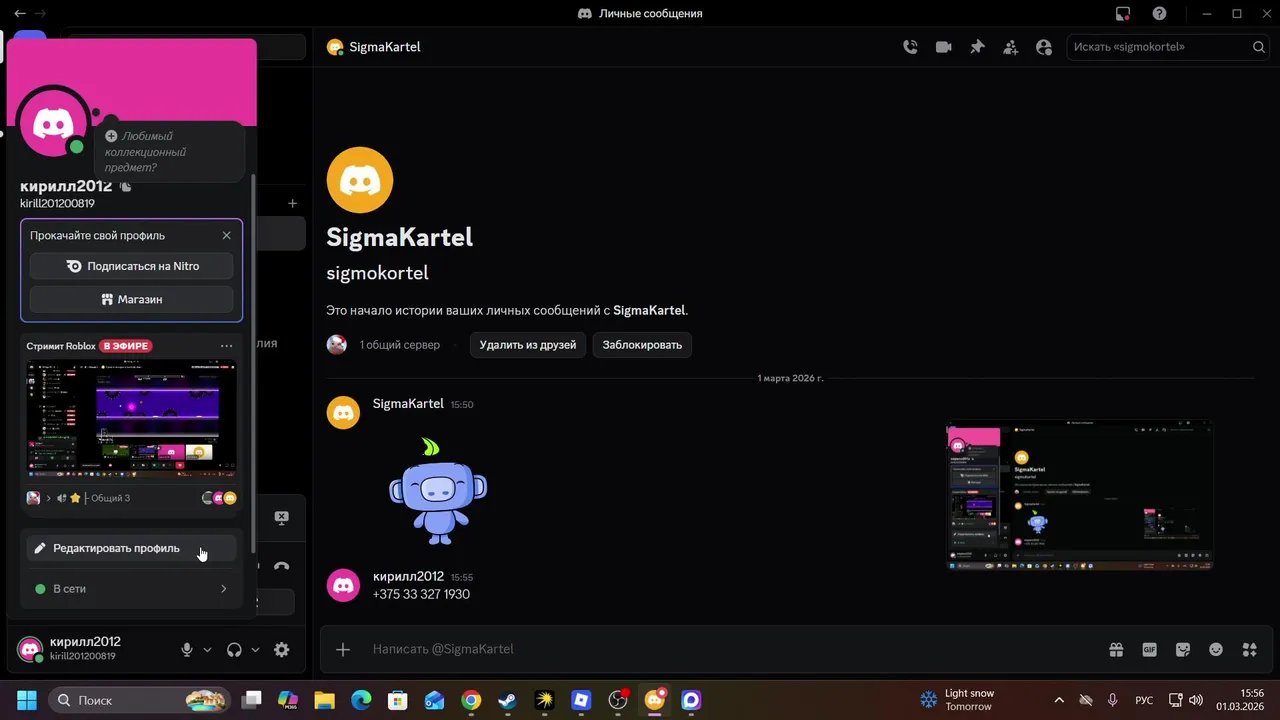Click кирилл2012 message author name
Screen dimensions: 1280x720
tap(408, 577)
